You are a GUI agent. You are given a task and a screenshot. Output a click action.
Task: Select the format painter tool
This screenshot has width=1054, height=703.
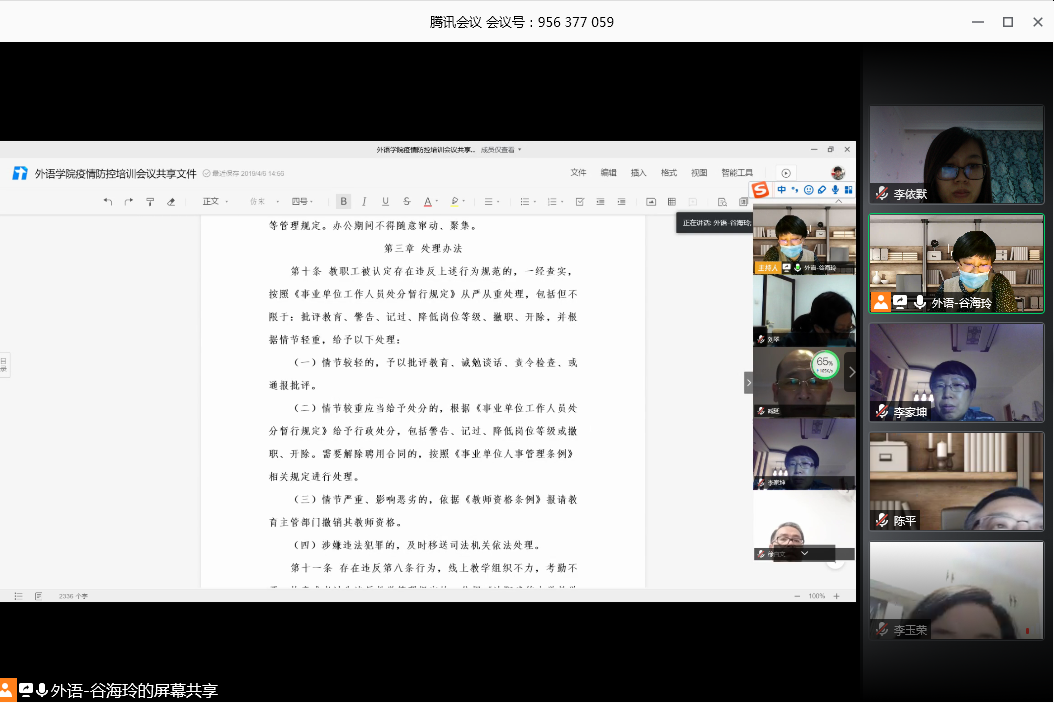[x=150, y=201]
